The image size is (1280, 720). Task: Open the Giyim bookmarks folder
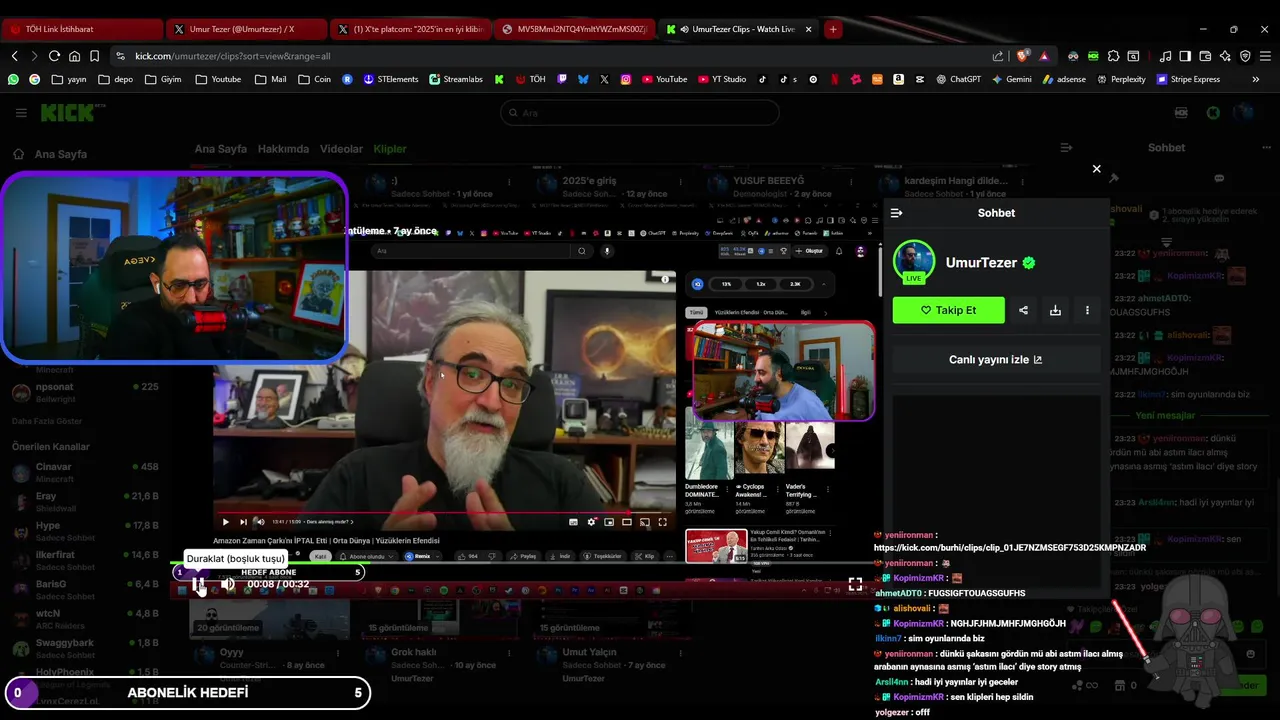(x=162, y=79)
